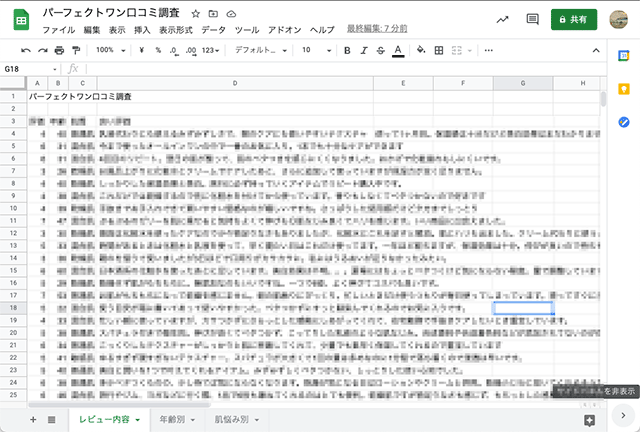Open the 編集 menu
Viewport: 640px width, 432px height.
pyautogui.click(x=92, y=30)
